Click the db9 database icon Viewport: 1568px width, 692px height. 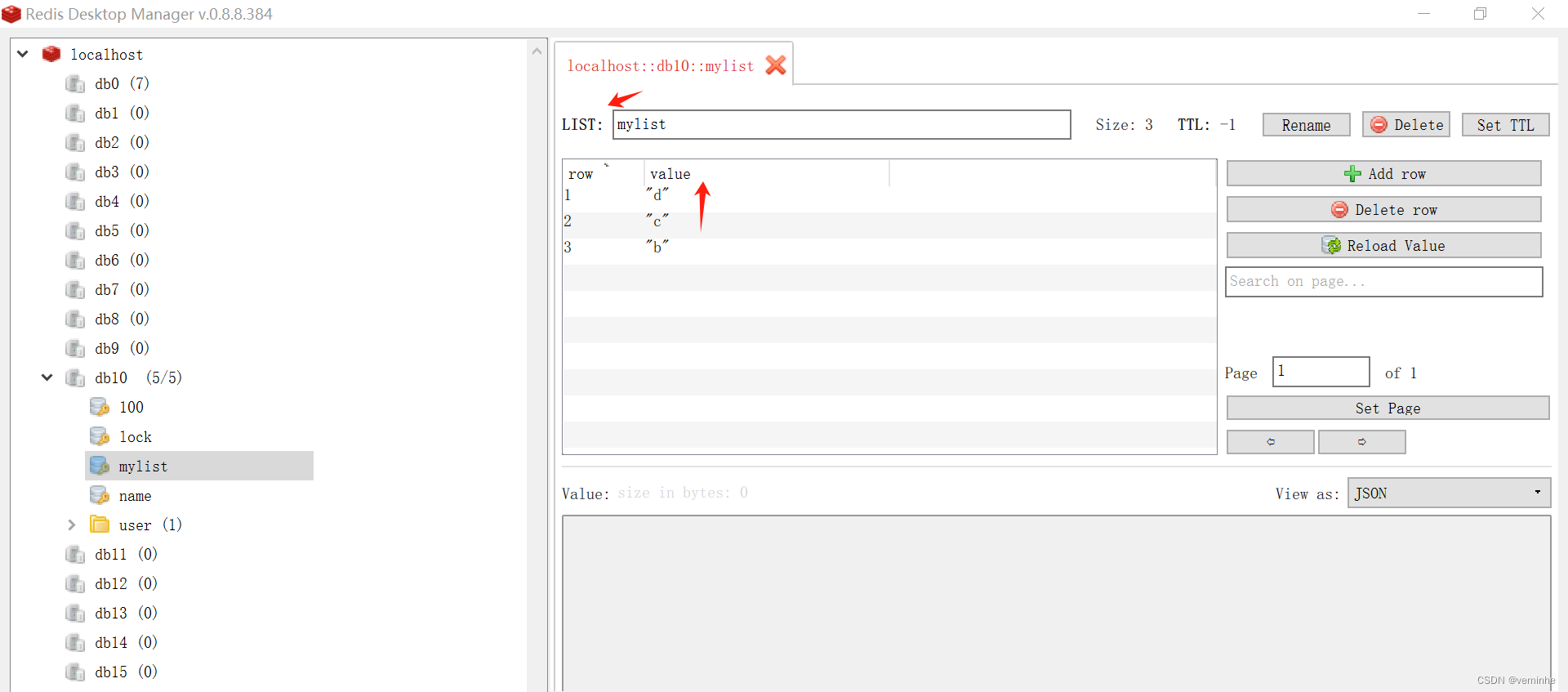(x=75, y=348)
